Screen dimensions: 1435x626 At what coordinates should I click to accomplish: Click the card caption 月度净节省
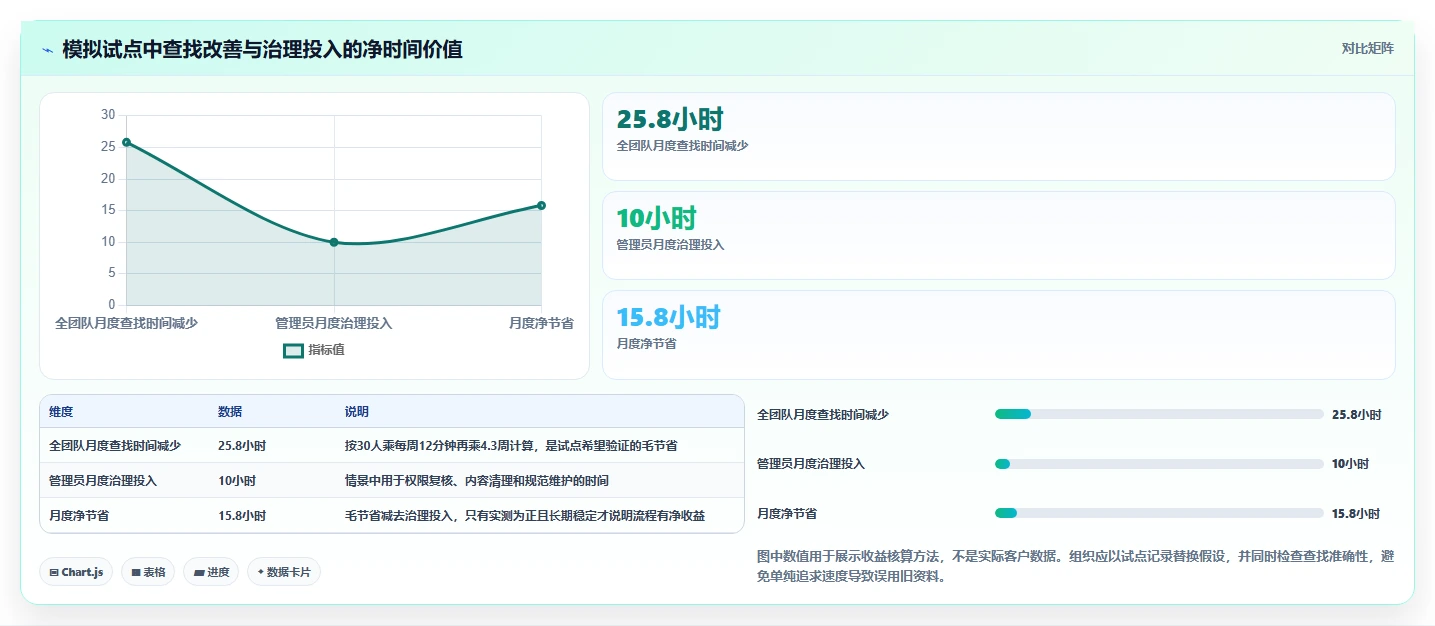646,344
